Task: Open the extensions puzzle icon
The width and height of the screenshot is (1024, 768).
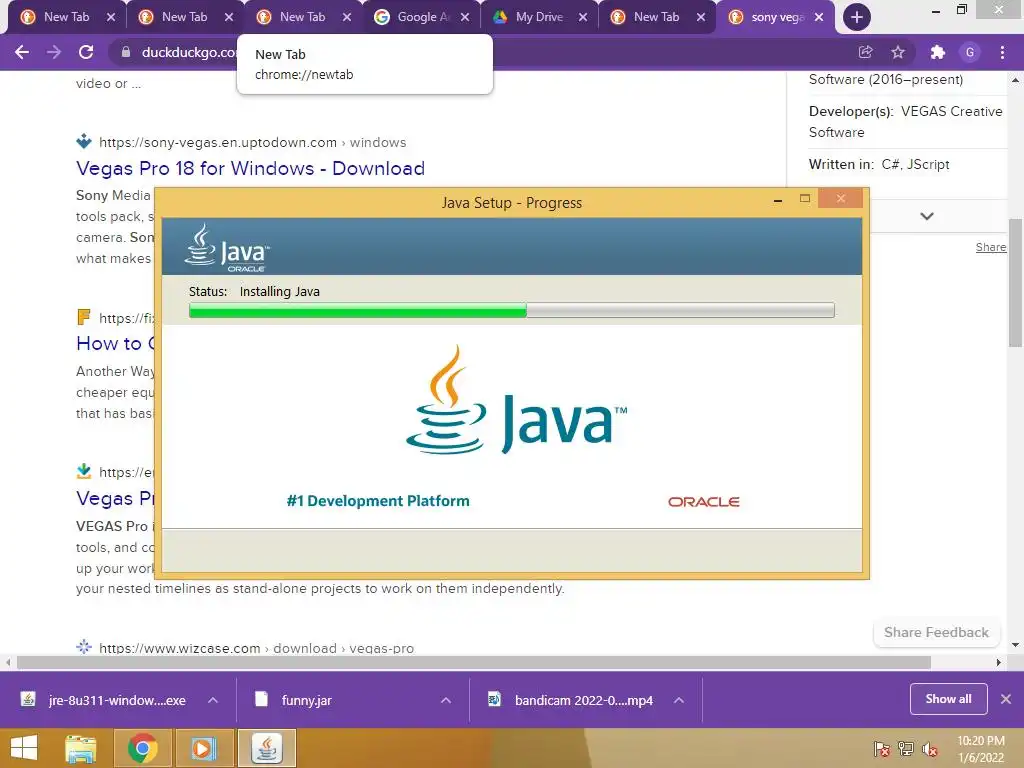Action: pos(937,52)
